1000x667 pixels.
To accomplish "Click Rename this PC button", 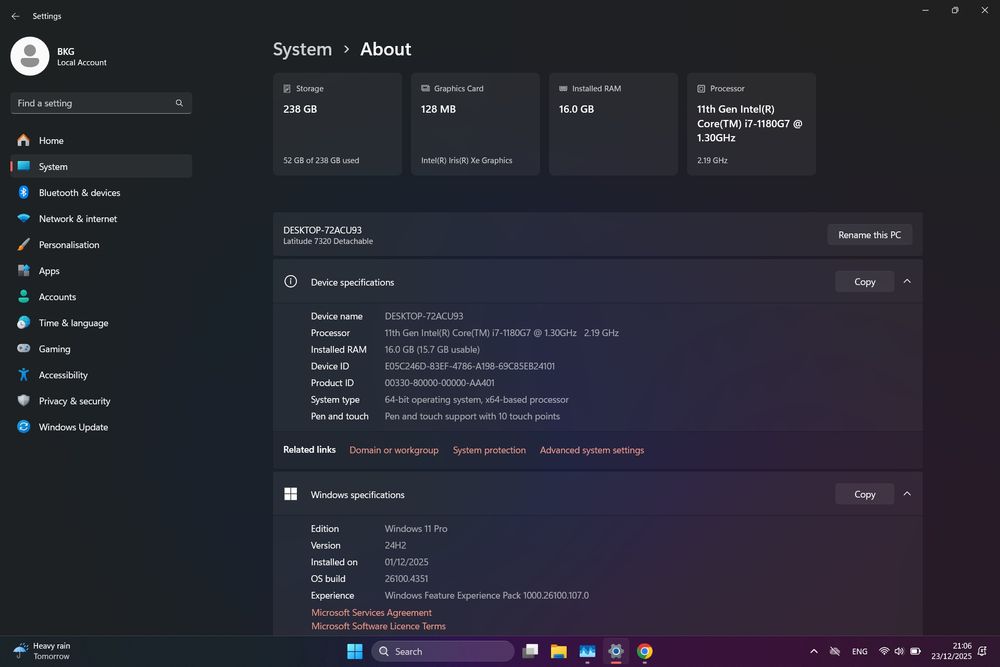I will pyautogui.click(x=869, y=235).
